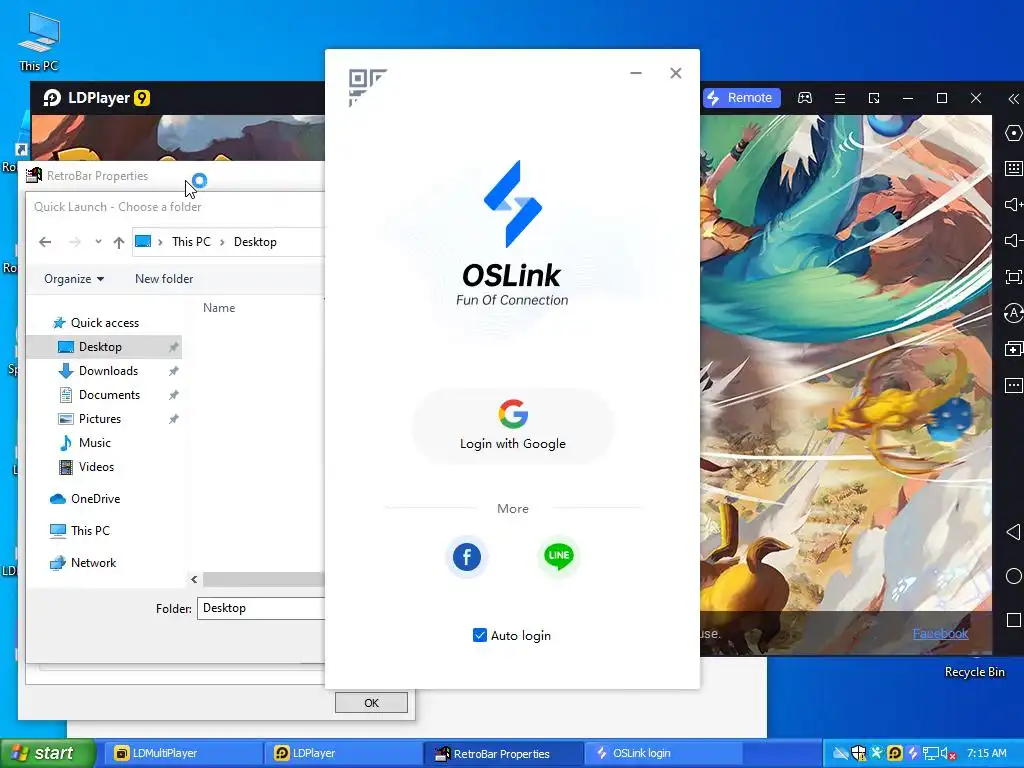Click the Folder name input field
This screenshot has width=1024, height=768.
coord(261,608)
